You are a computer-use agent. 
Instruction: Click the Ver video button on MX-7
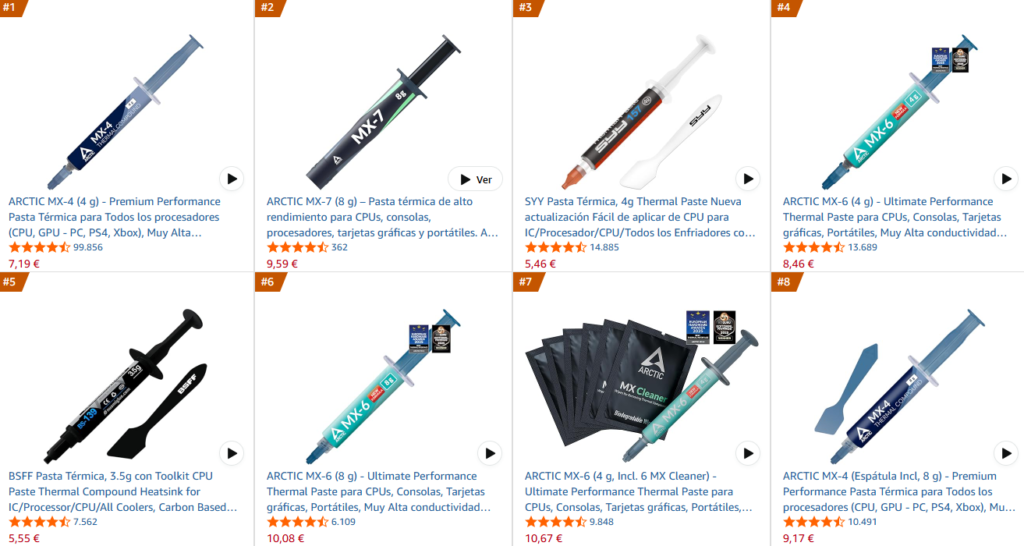click(475, 179)
